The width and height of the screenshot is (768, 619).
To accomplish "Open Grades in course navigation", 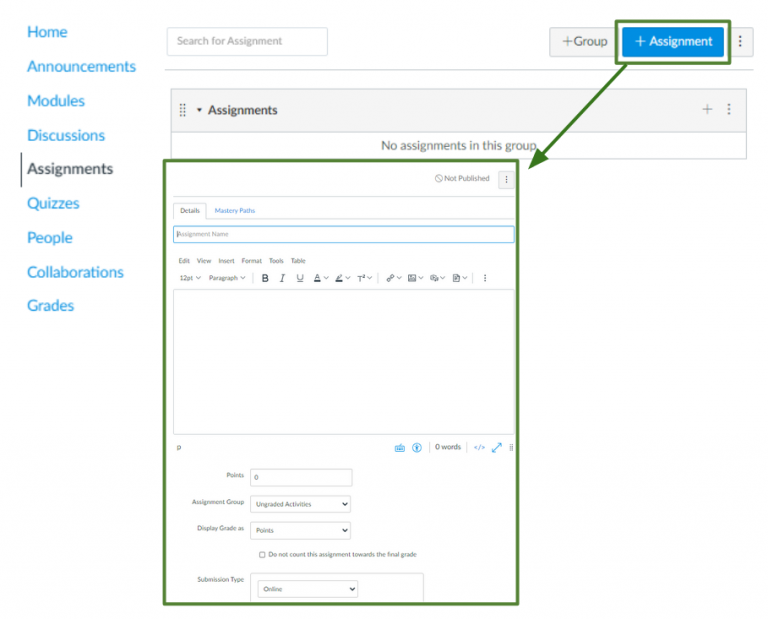I will [x=50, y=306].
